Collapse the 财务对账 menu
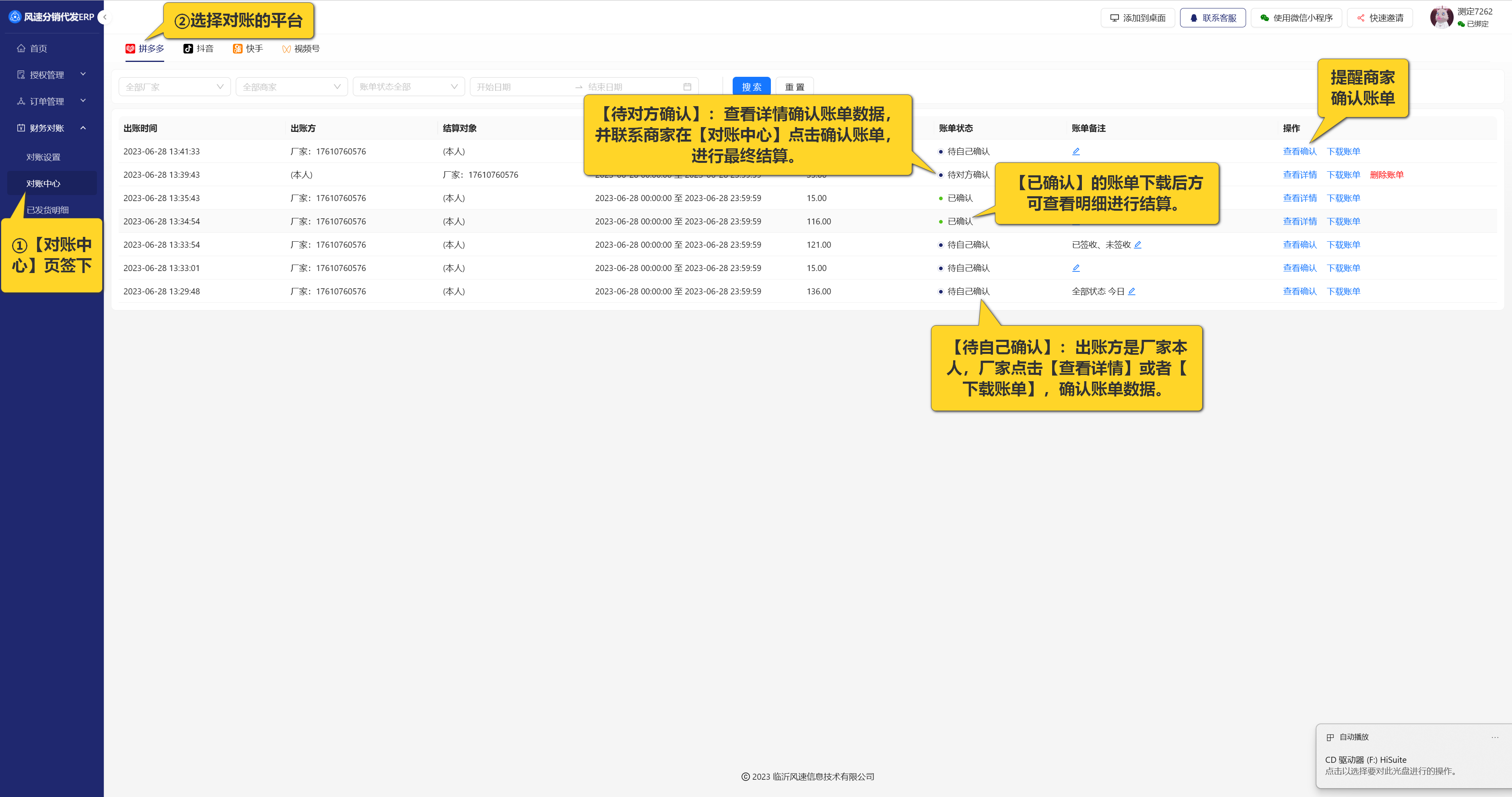1512x797 pixels. (51, 127)
